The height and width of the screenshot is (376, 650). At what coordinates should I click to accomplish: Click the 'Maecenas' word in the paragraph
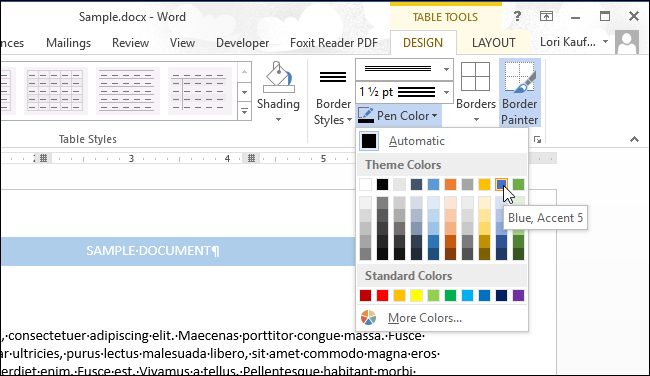point(208,336)
